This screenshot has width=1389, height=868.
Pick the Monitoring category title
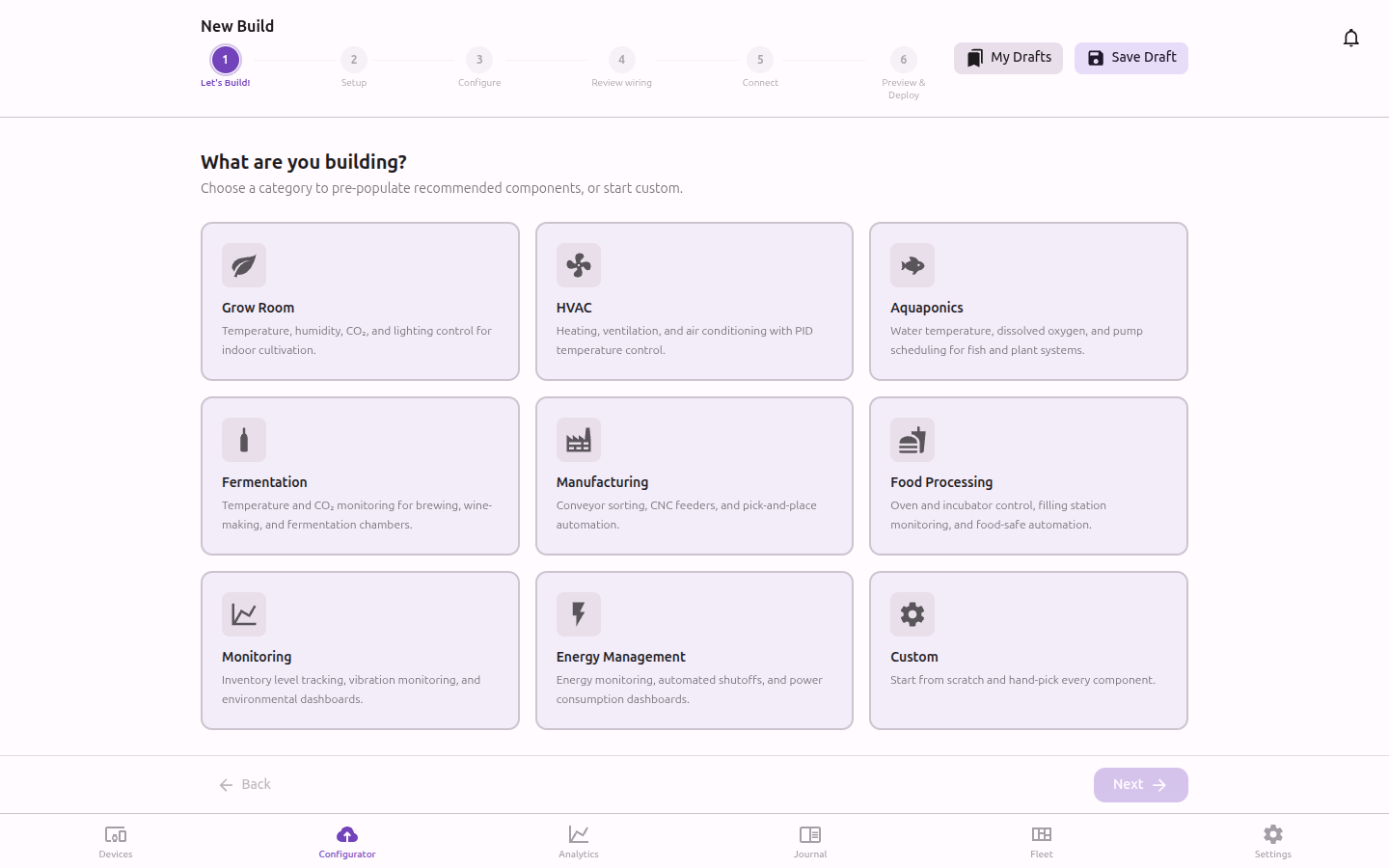coord(257,657)
